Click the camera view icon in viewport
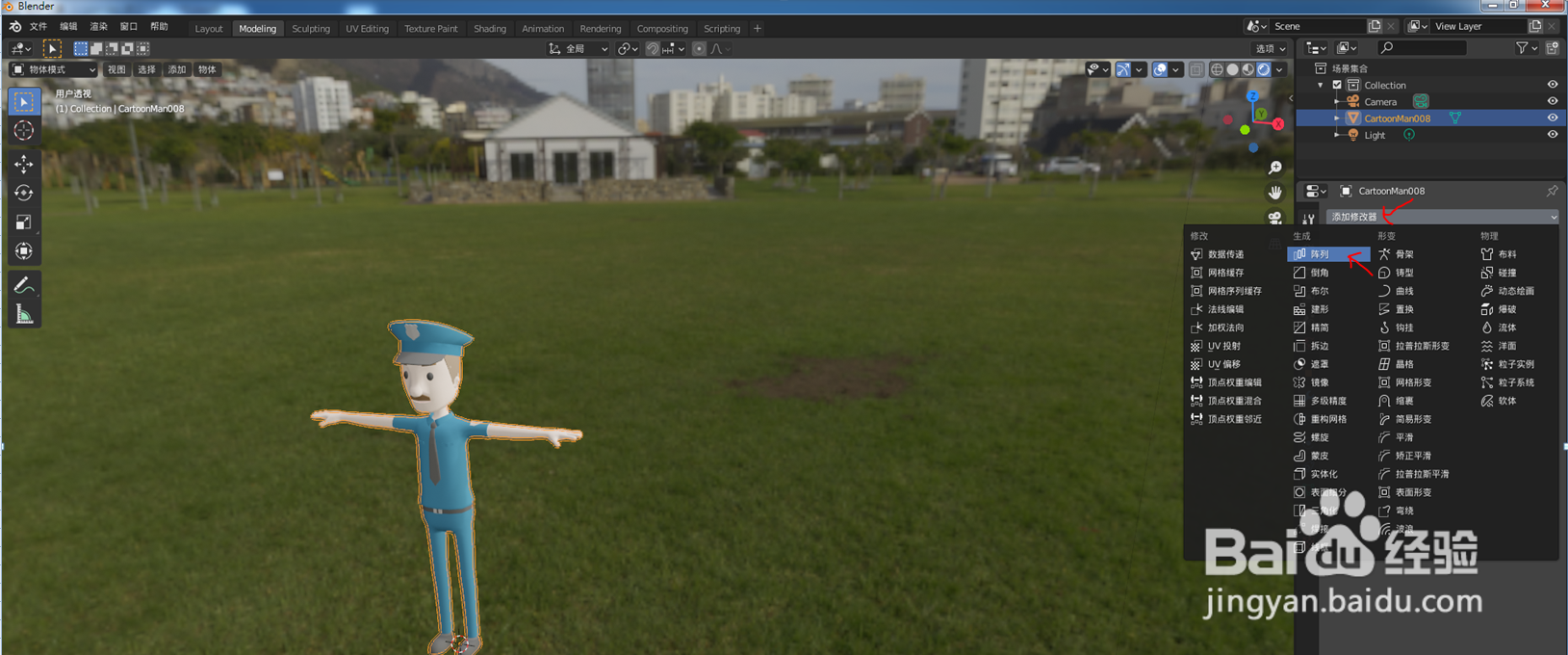 tap(1275, 218)
